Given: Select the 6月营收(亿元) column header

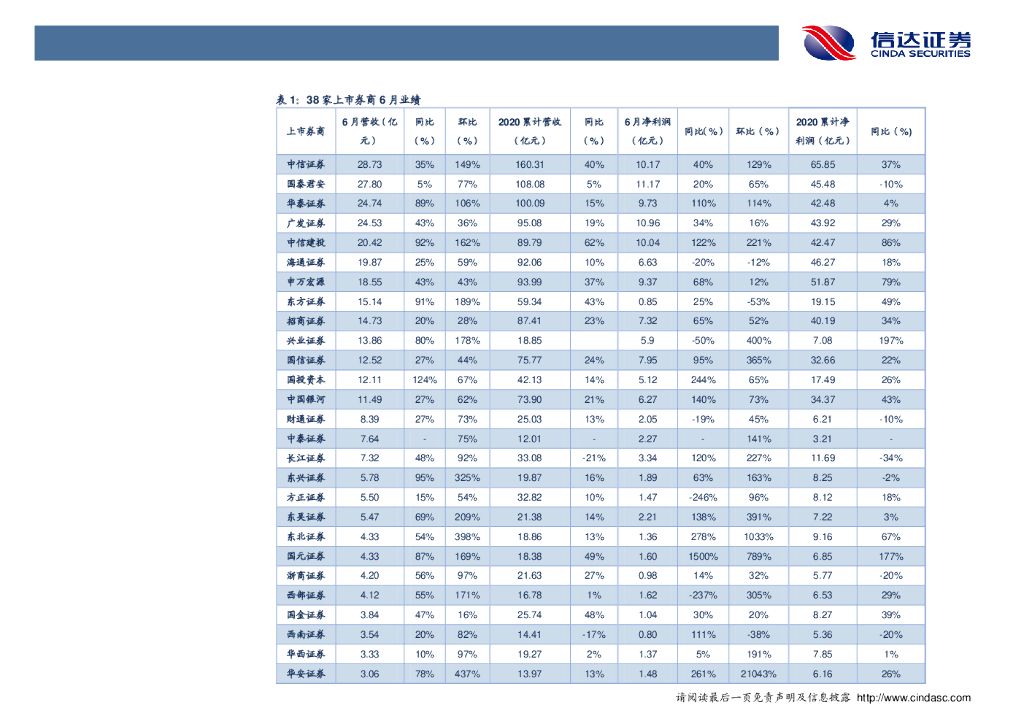Looking at the screenshot, I should point(369,131).
